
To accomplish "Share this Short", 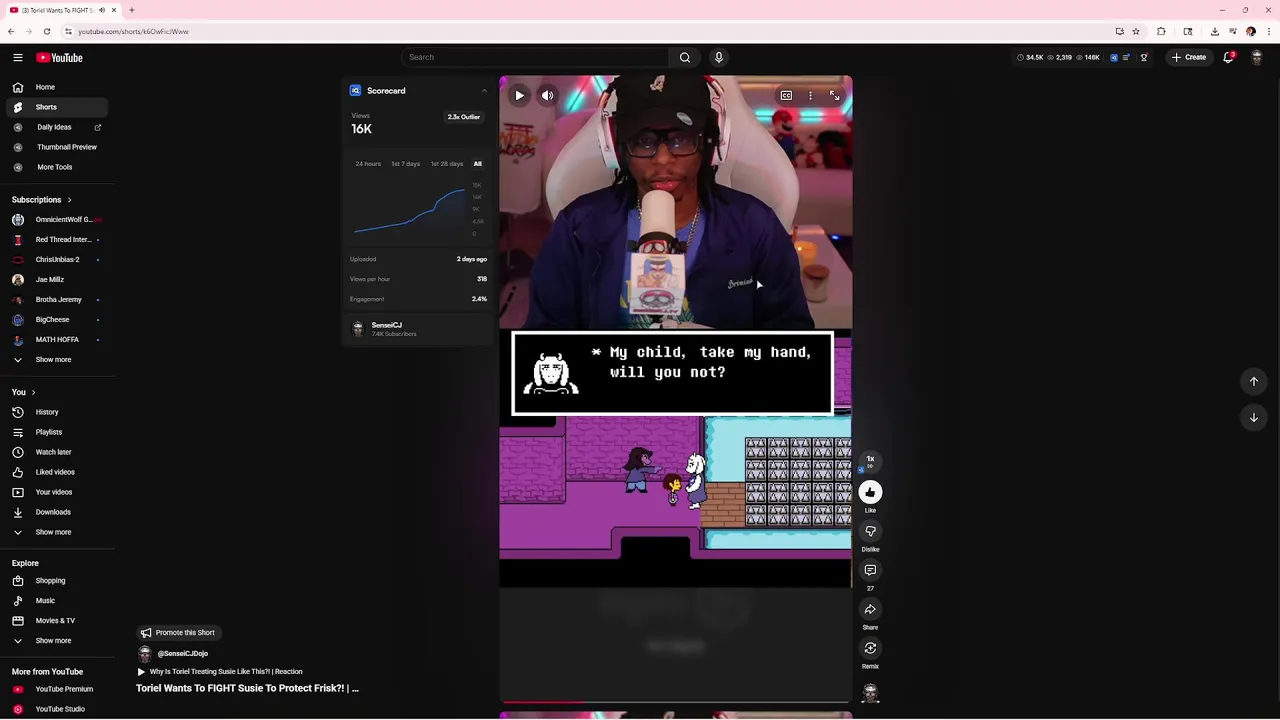I will point(870,609).
